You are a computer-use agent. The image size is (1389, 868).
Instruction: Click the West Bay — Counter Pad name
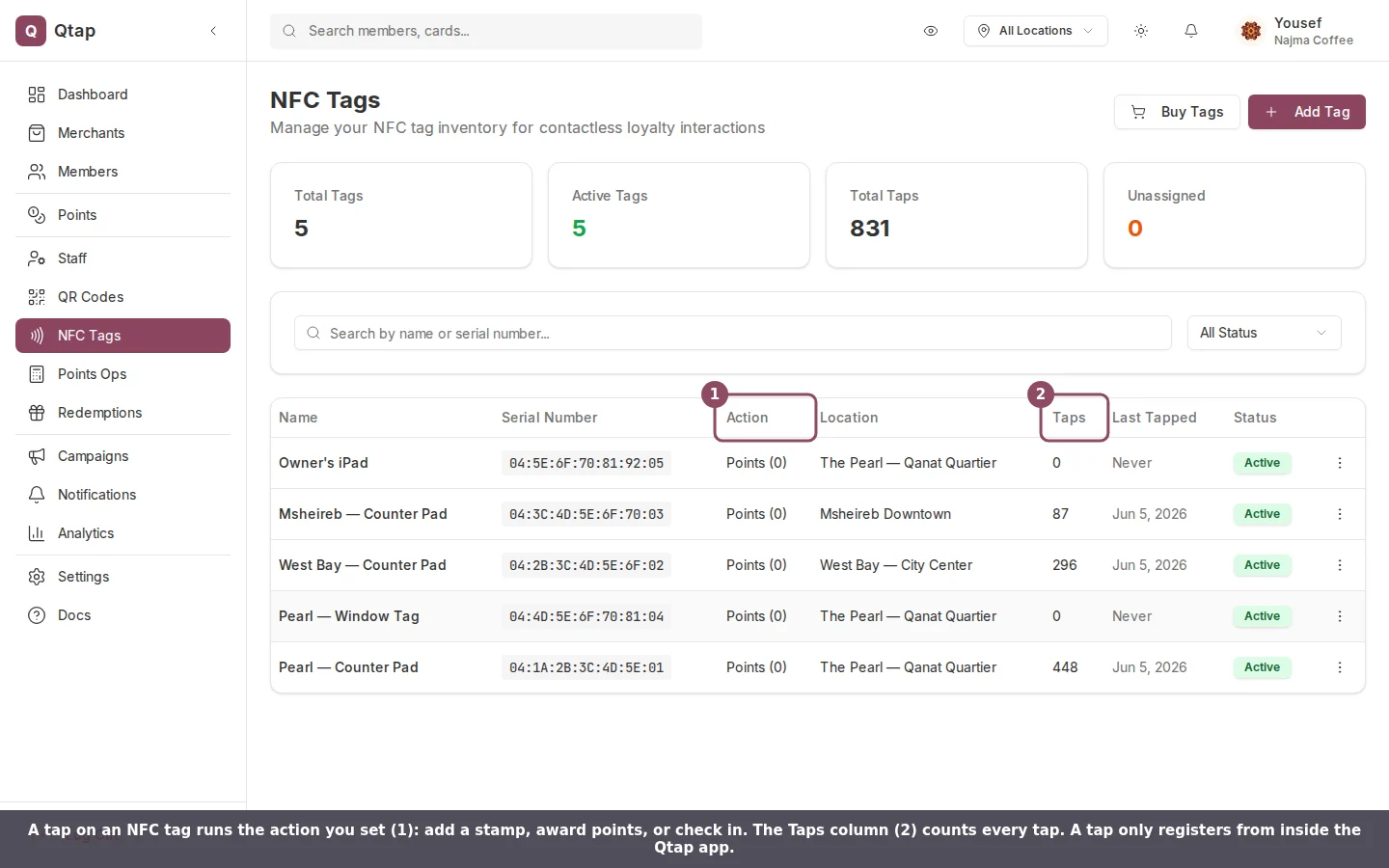[363, 565]
